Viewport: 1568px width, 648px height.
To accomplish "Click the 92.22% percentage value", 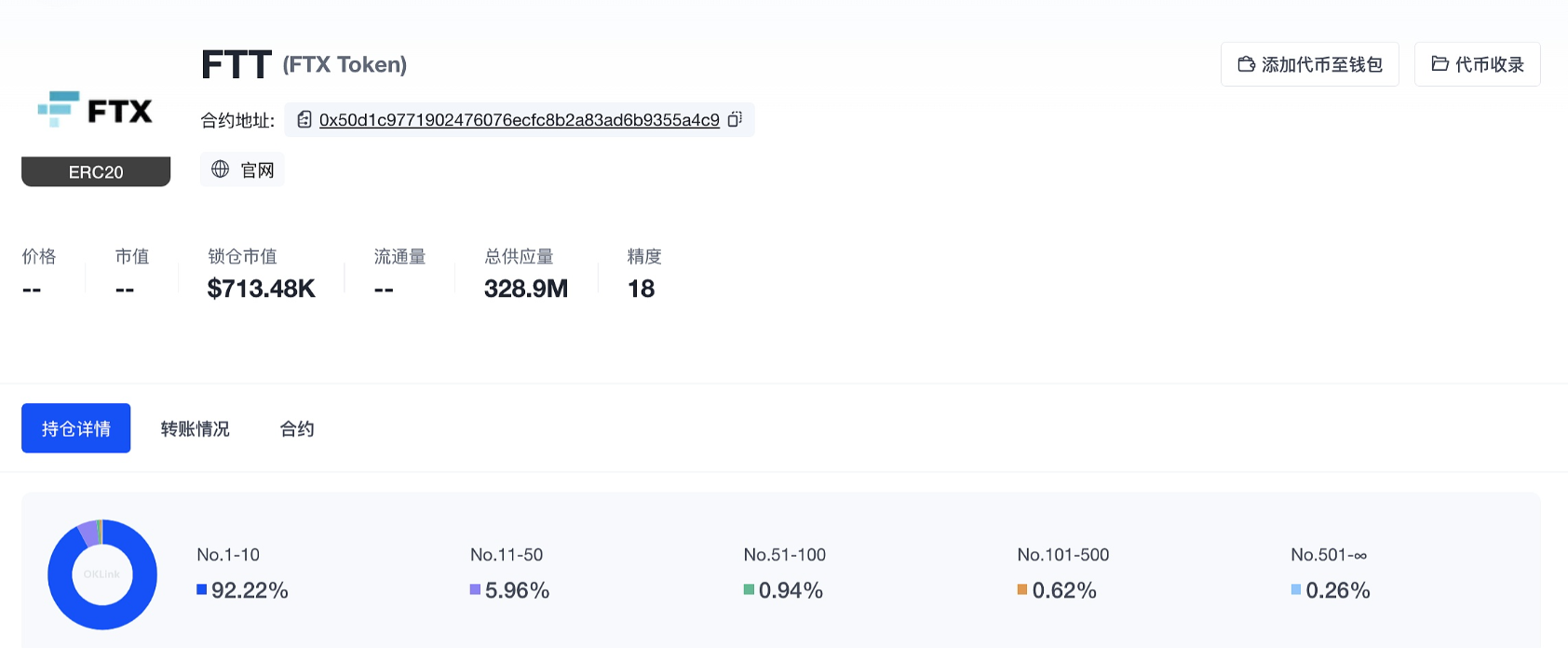I will (x=250, y=590).
